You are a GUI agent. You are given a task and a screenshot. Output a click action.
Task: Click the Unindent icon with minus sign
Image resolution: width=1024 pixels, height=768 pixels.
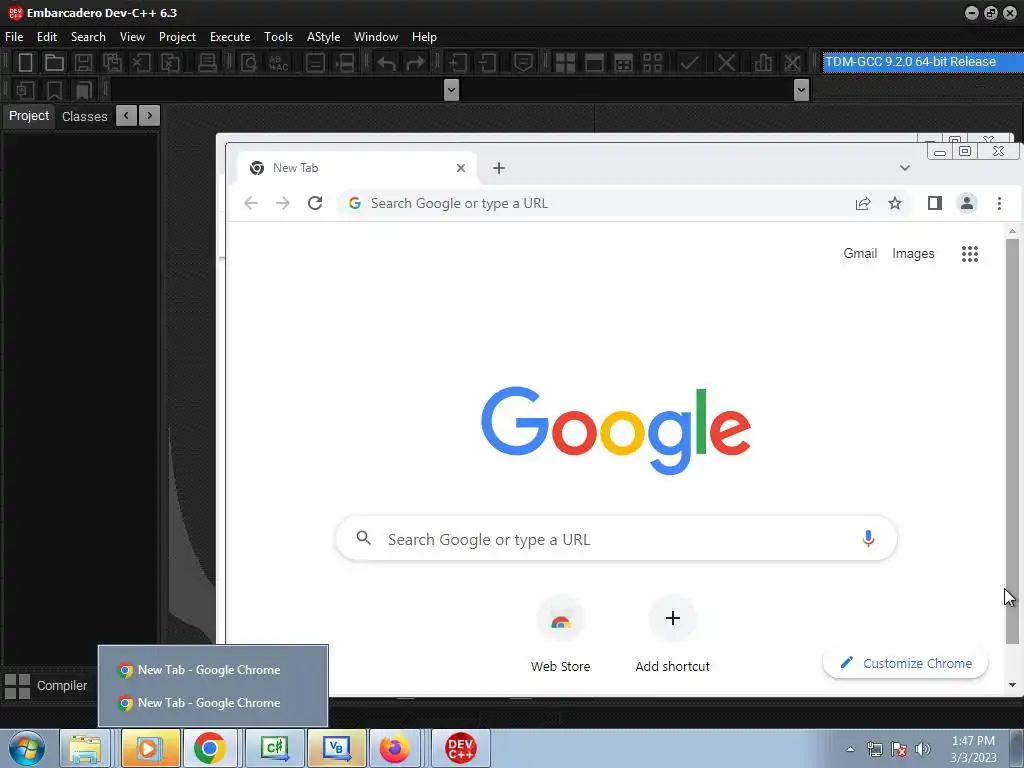click(487, 63)
